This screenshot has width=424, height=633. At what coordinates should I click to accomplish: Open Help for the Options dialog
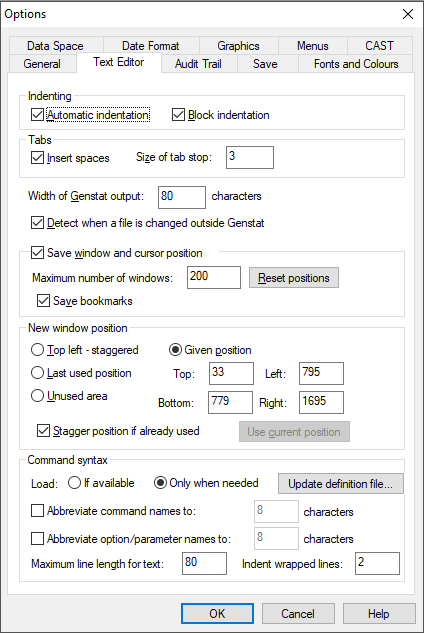point(379,614)
